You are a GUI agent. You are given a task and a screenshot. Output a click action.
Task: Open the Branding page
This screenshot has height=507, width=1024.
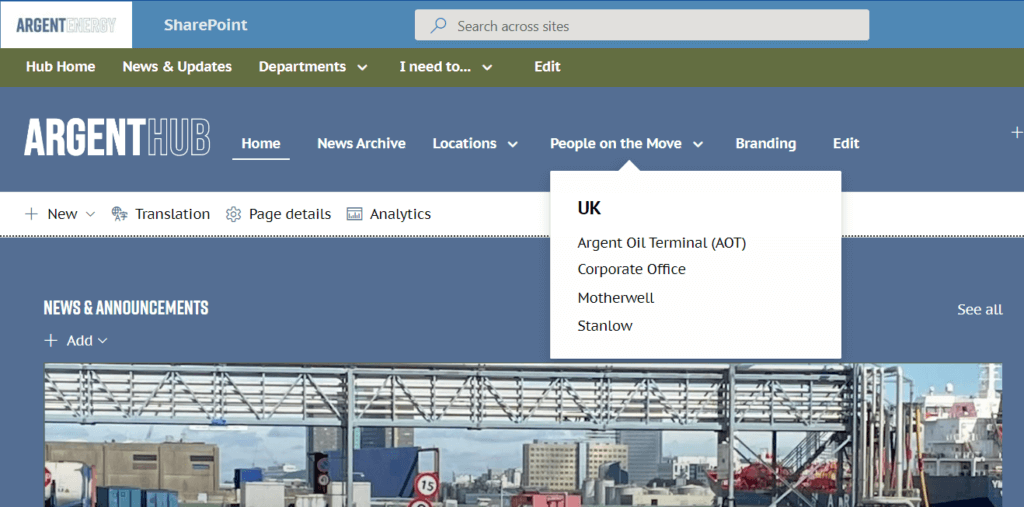click(x=765, y=143)
